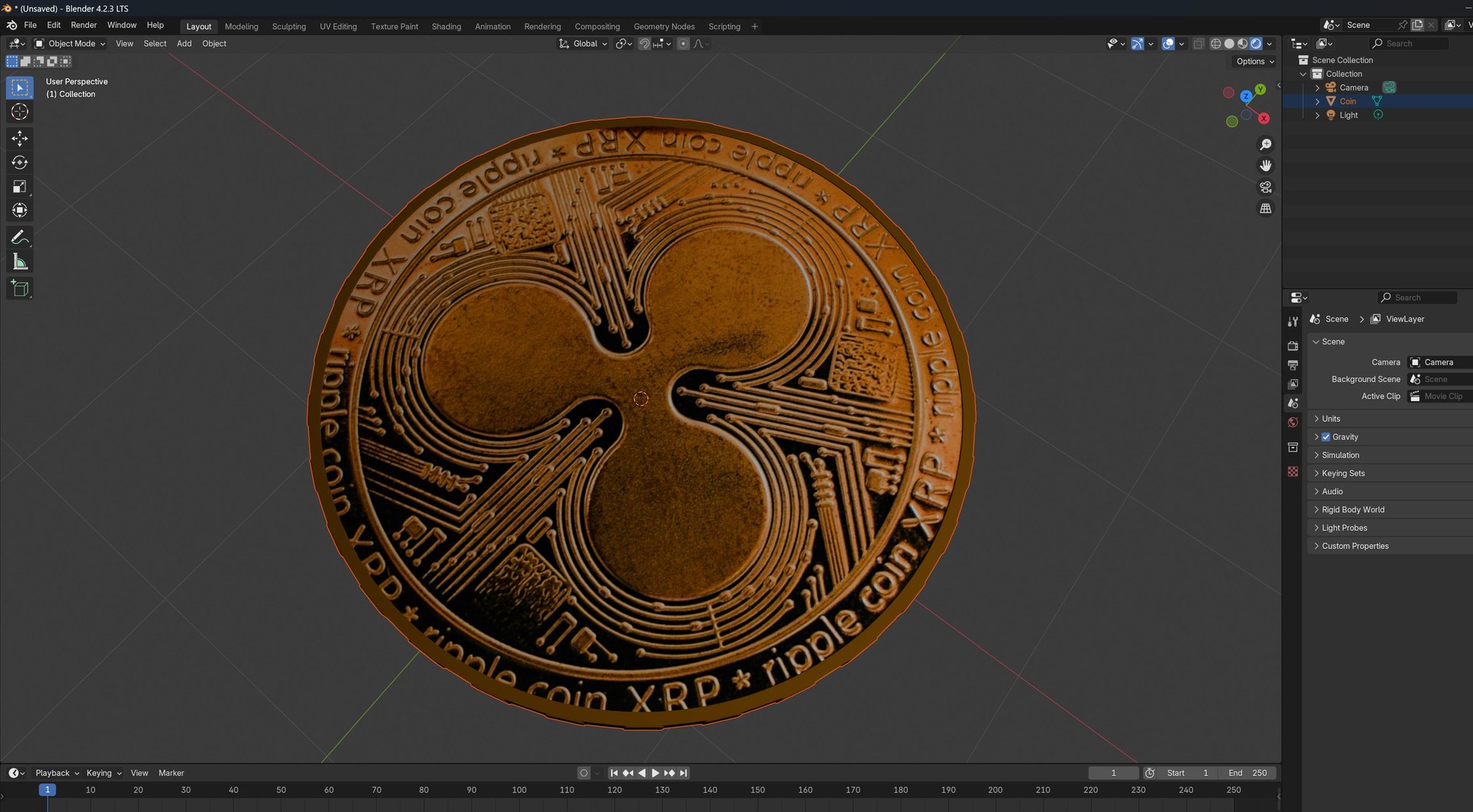
Task: Switch to the Shading workspace tab
Action: pos(446,27)
